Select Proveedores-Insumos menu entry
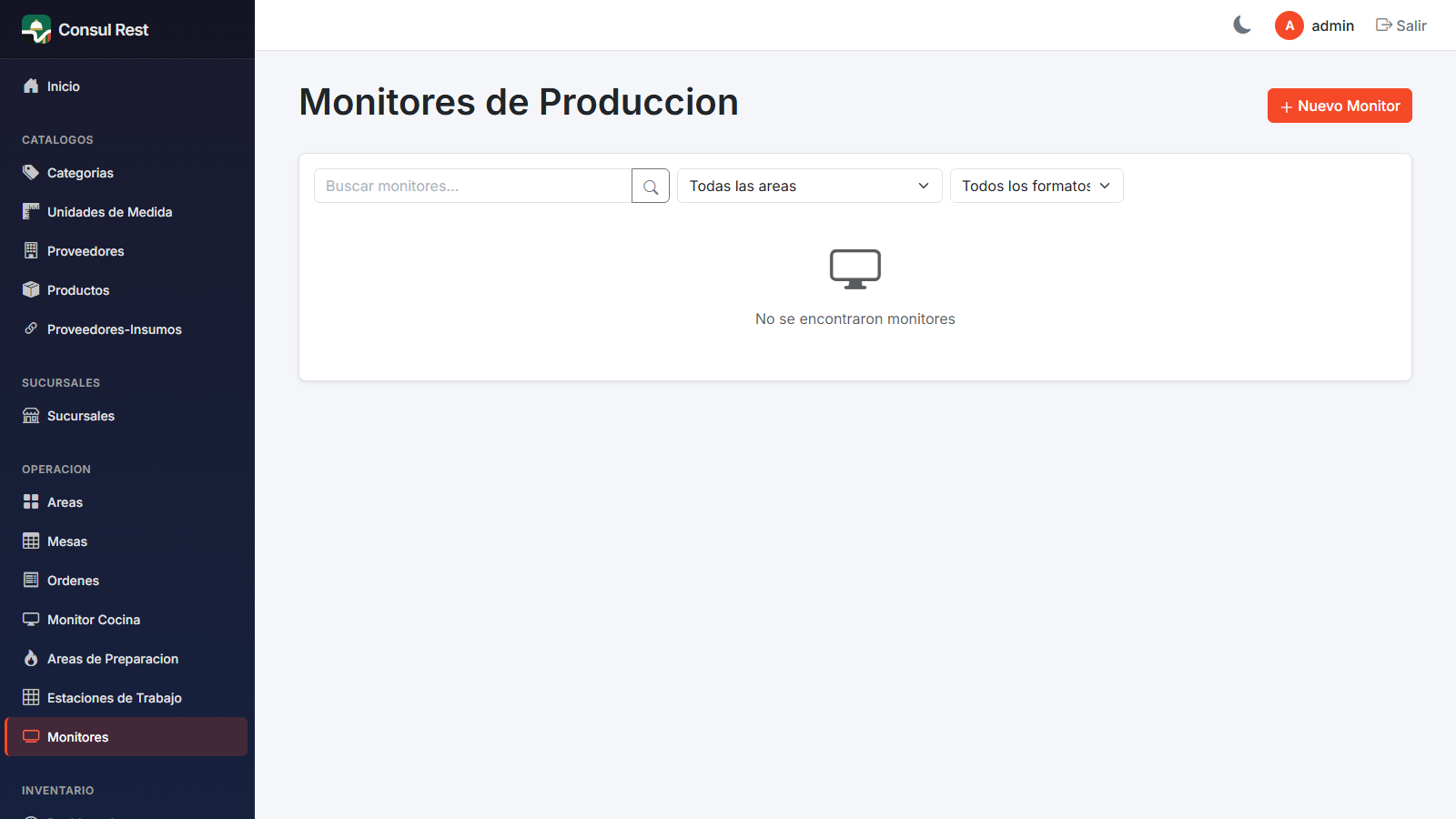1456x819 pixels. click(x=126, y=329)
